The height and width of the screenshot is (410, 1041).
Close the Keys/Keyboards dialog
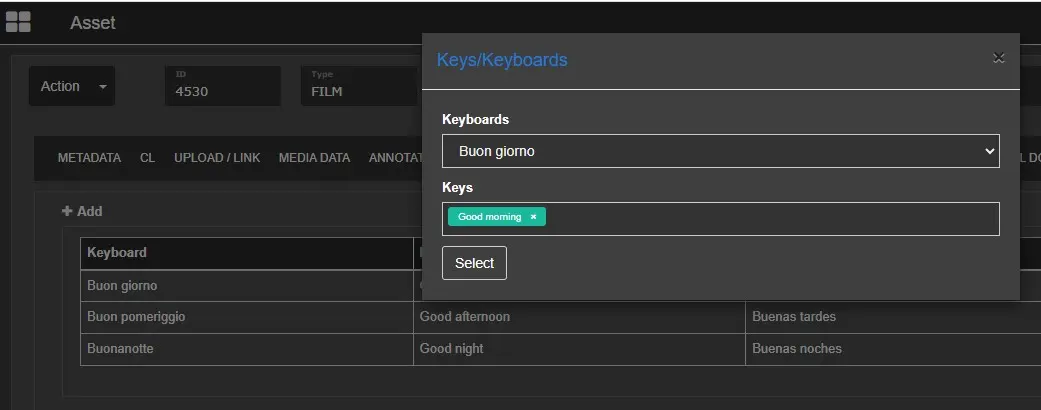(998, 58)
